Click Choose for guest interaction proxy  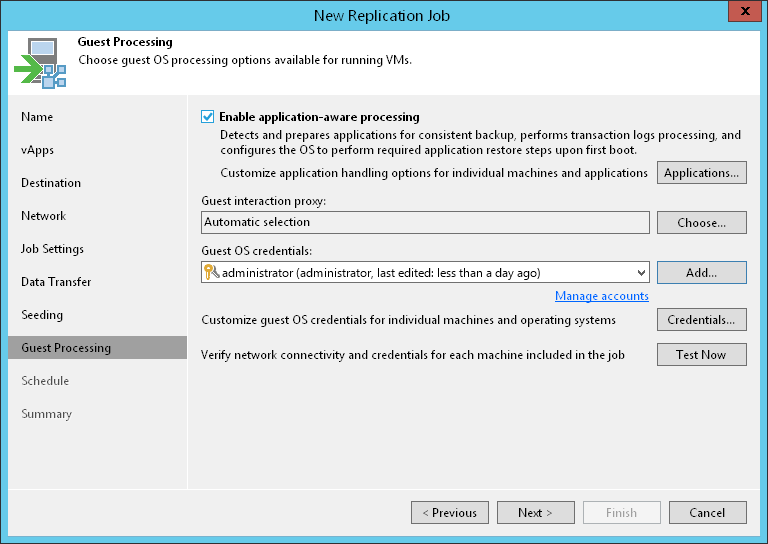pyautogui.click(x=701, y=223)
